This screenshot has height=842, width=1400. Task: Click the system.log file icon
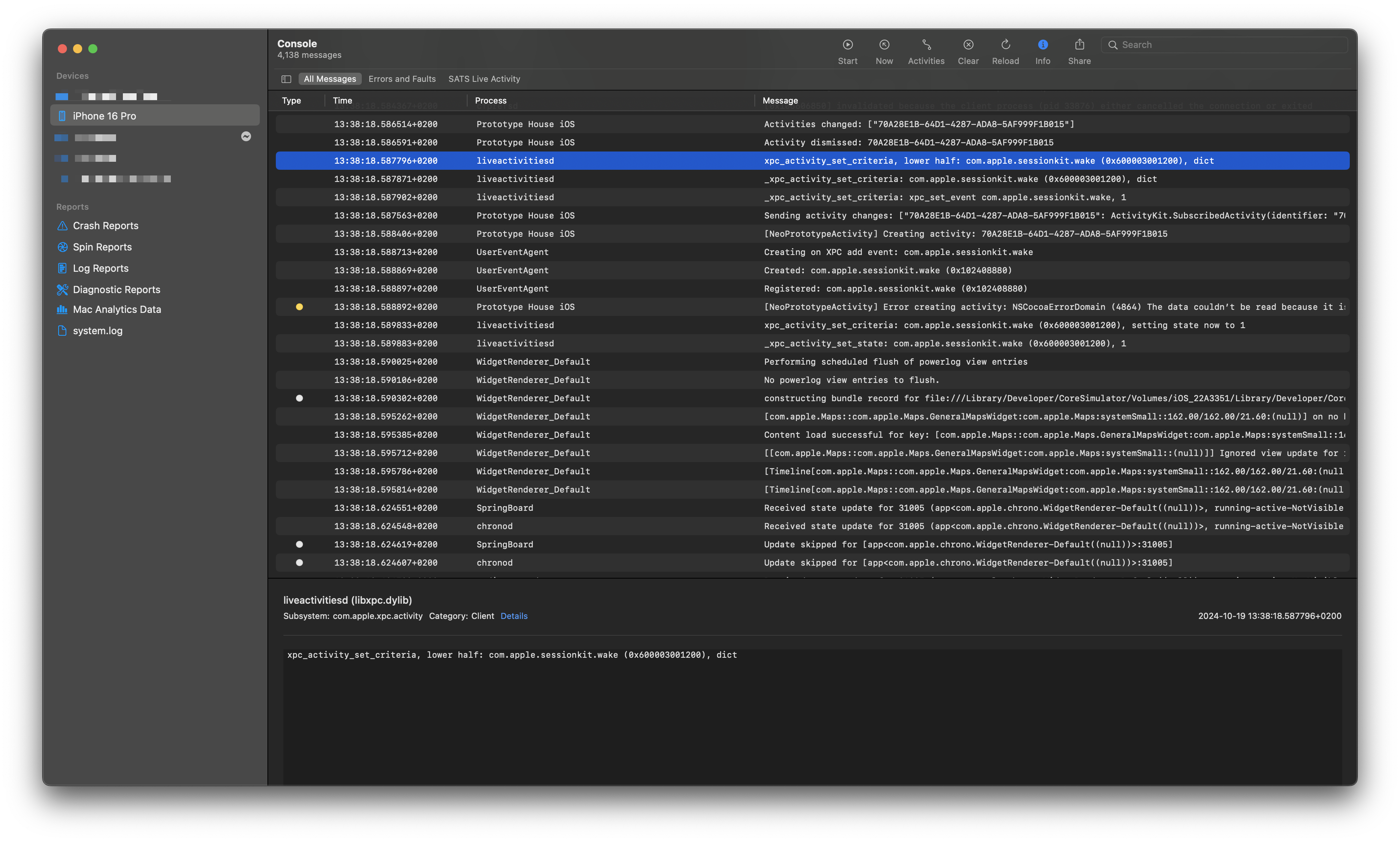click(62, 331)
